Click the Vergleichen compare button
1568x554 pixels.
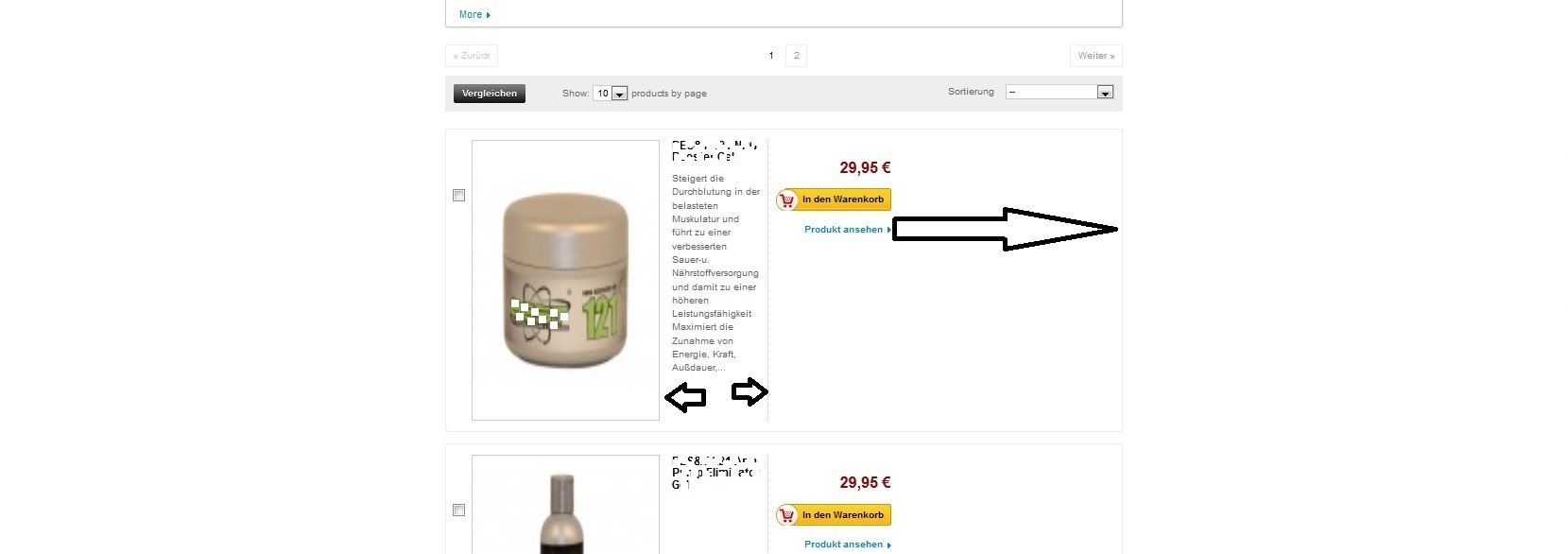(x=490, y=94)
